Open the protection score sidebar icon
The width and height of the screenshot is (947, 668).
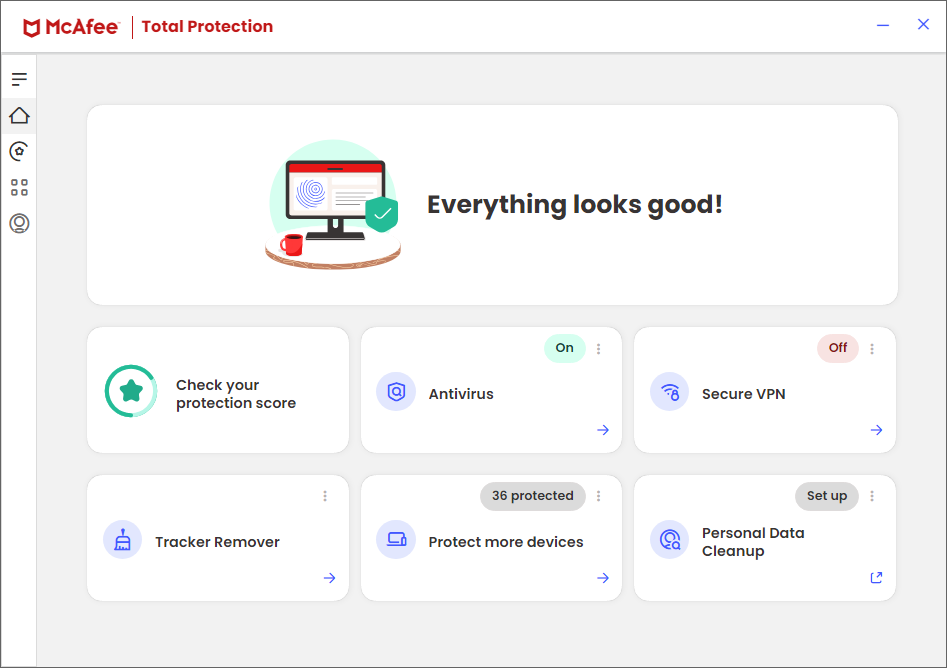click(19, 152)
